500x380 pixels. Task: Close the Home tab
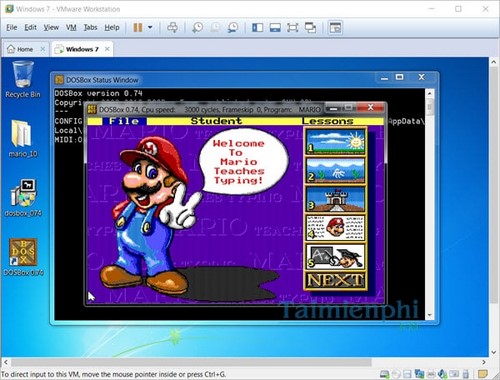click(x=43, y=49)
